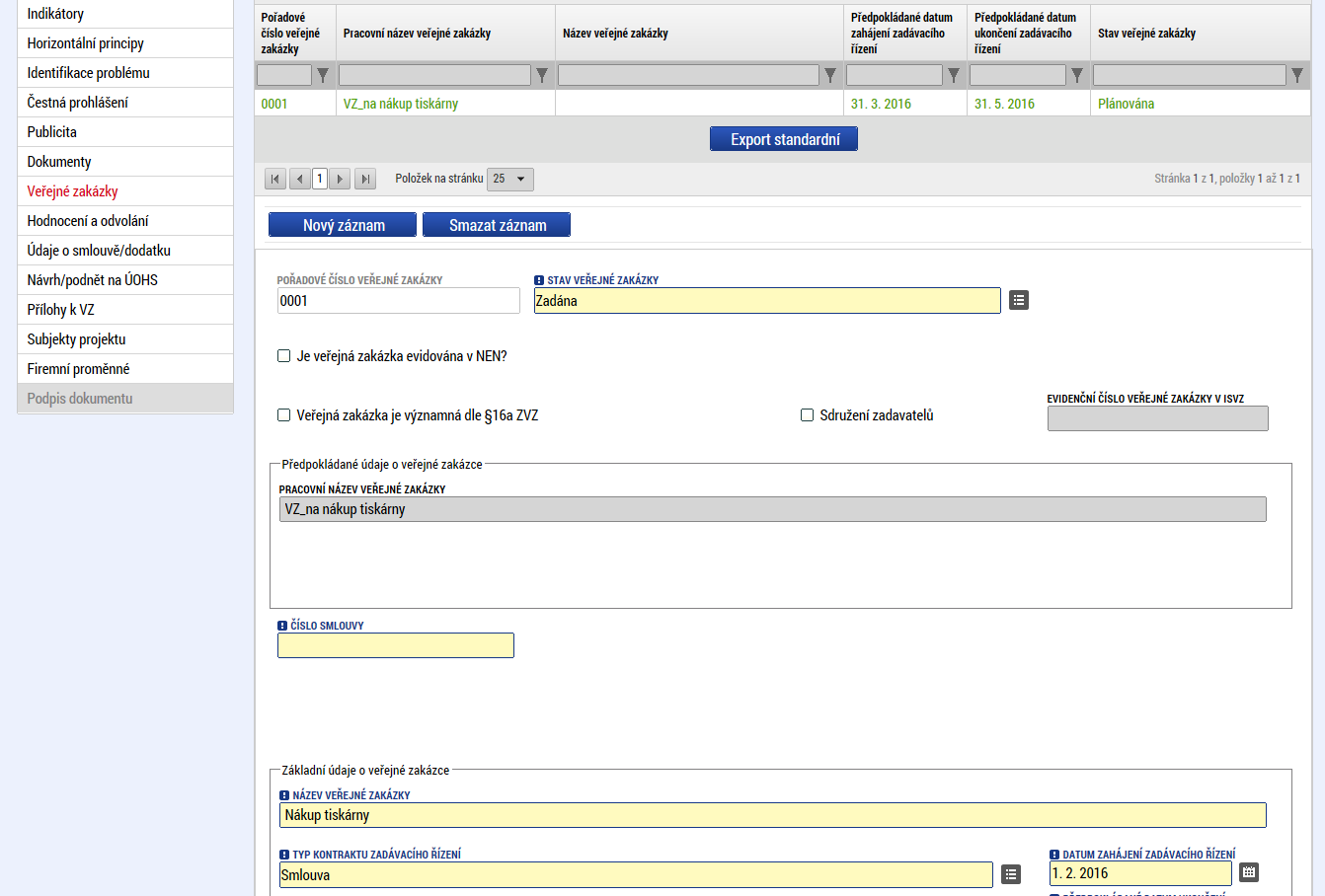The width and height of the screenshot is (1325, 896).
Task: Open list picker for Stav veřejné zakázky
Action: (x=1019, y=300)
